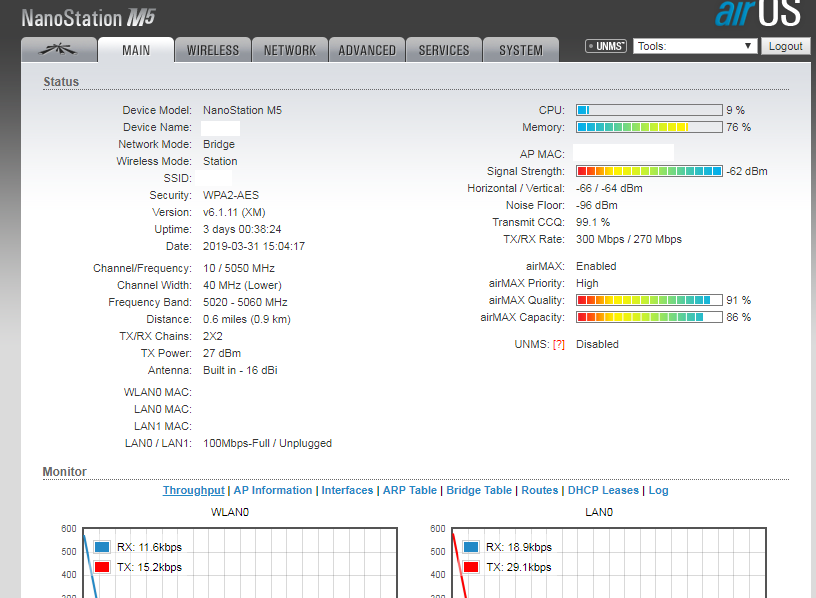Click the antenna value Built in - 16 dBi
Screen dimensions: 816x598
point(240,370)
